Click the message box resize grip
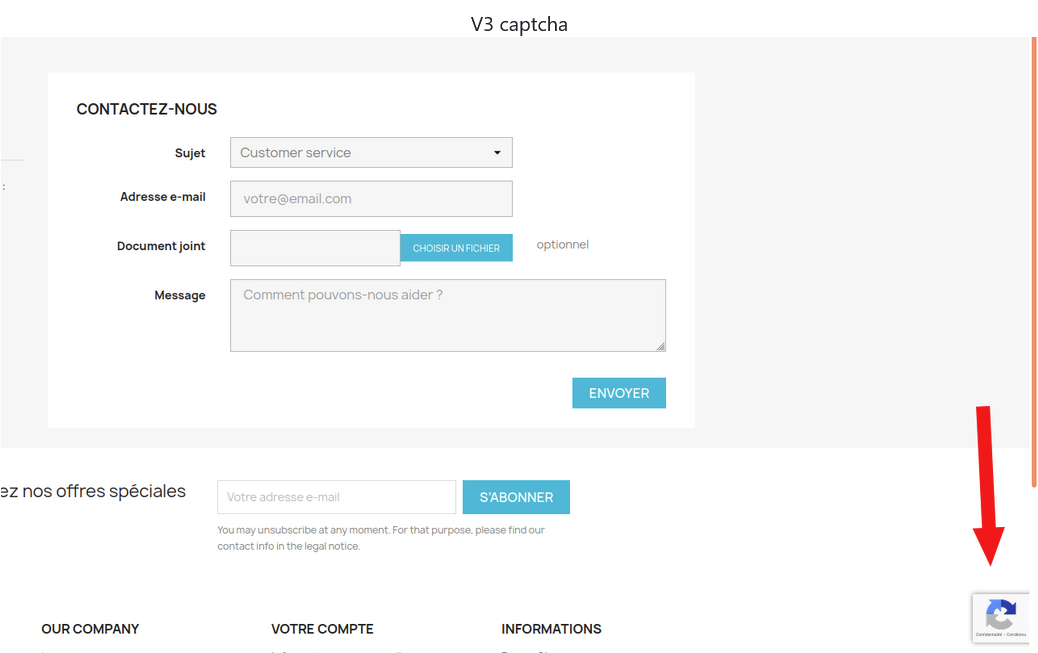 [x=660, y=346]
